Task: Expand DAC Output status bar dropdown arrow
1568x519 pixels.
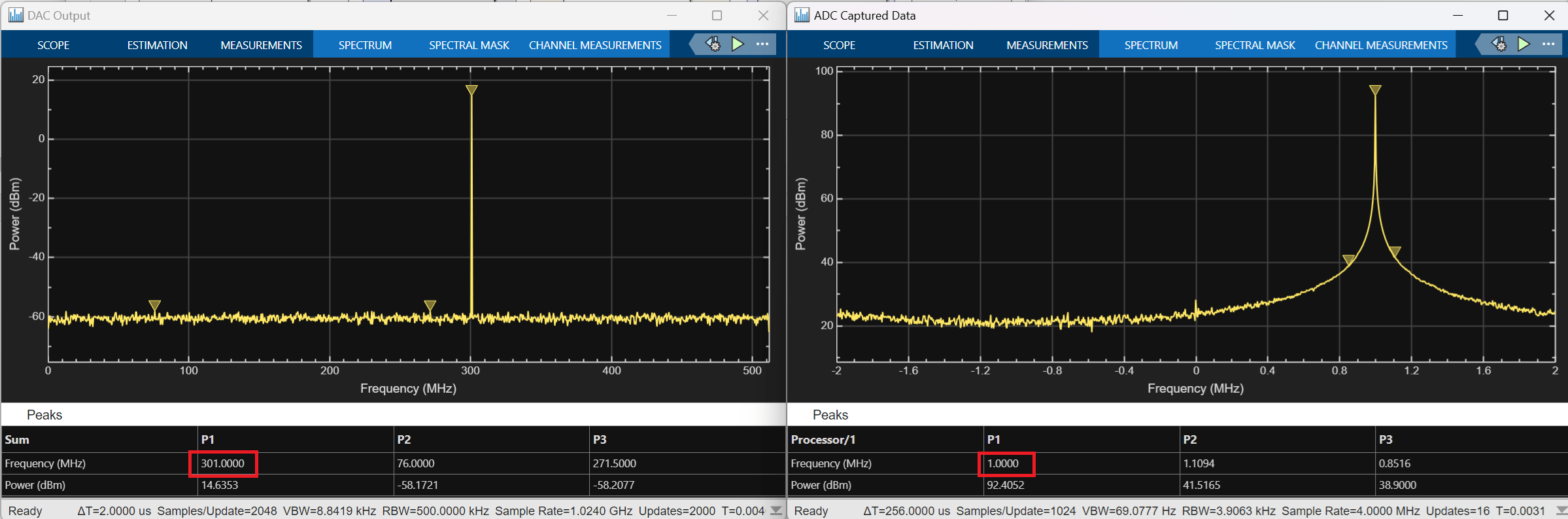Action: tap(776, 510)
